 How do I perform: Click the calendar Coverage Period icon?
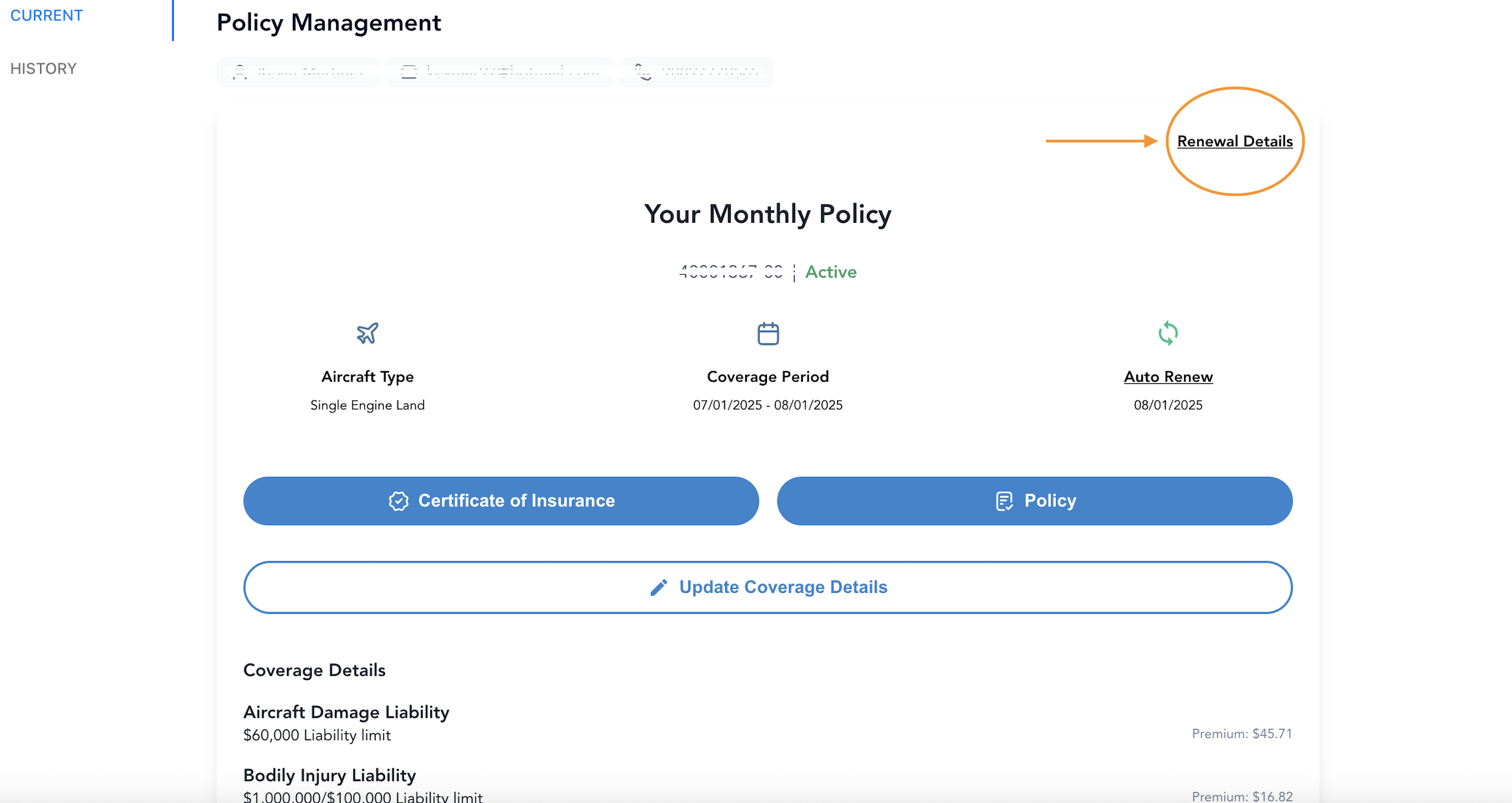coord(768,333)
